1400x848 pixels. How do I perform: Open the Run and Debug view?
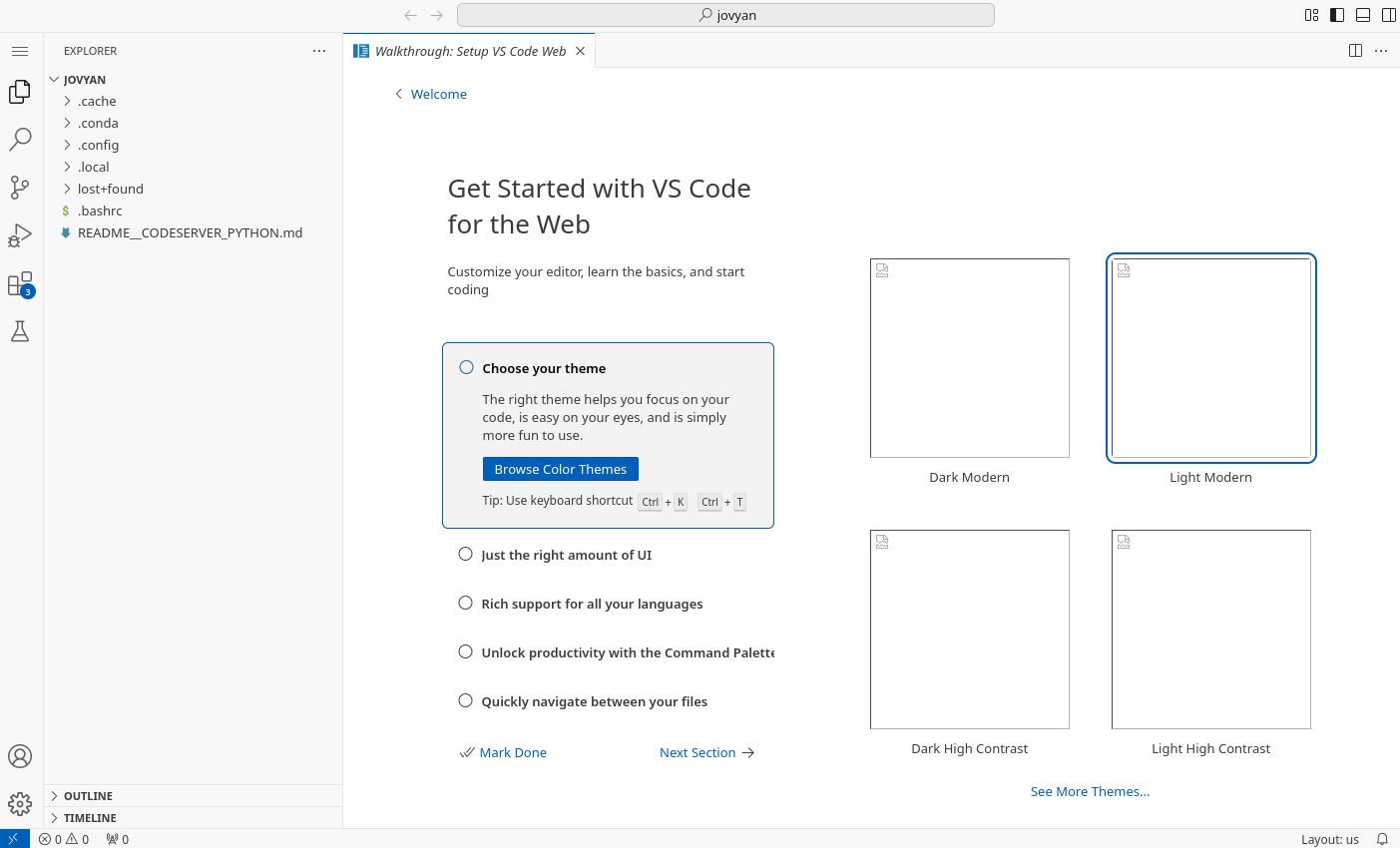20,235
